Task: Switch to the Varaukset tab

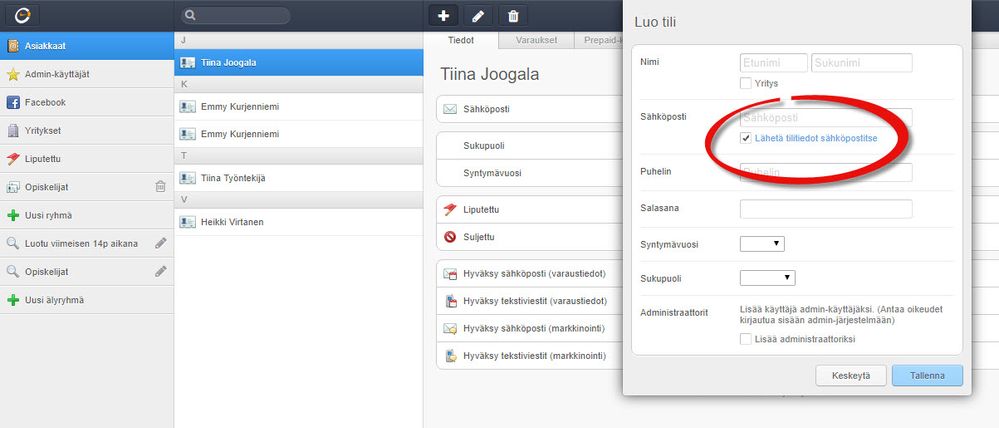Action: click(x=536, y=40)
